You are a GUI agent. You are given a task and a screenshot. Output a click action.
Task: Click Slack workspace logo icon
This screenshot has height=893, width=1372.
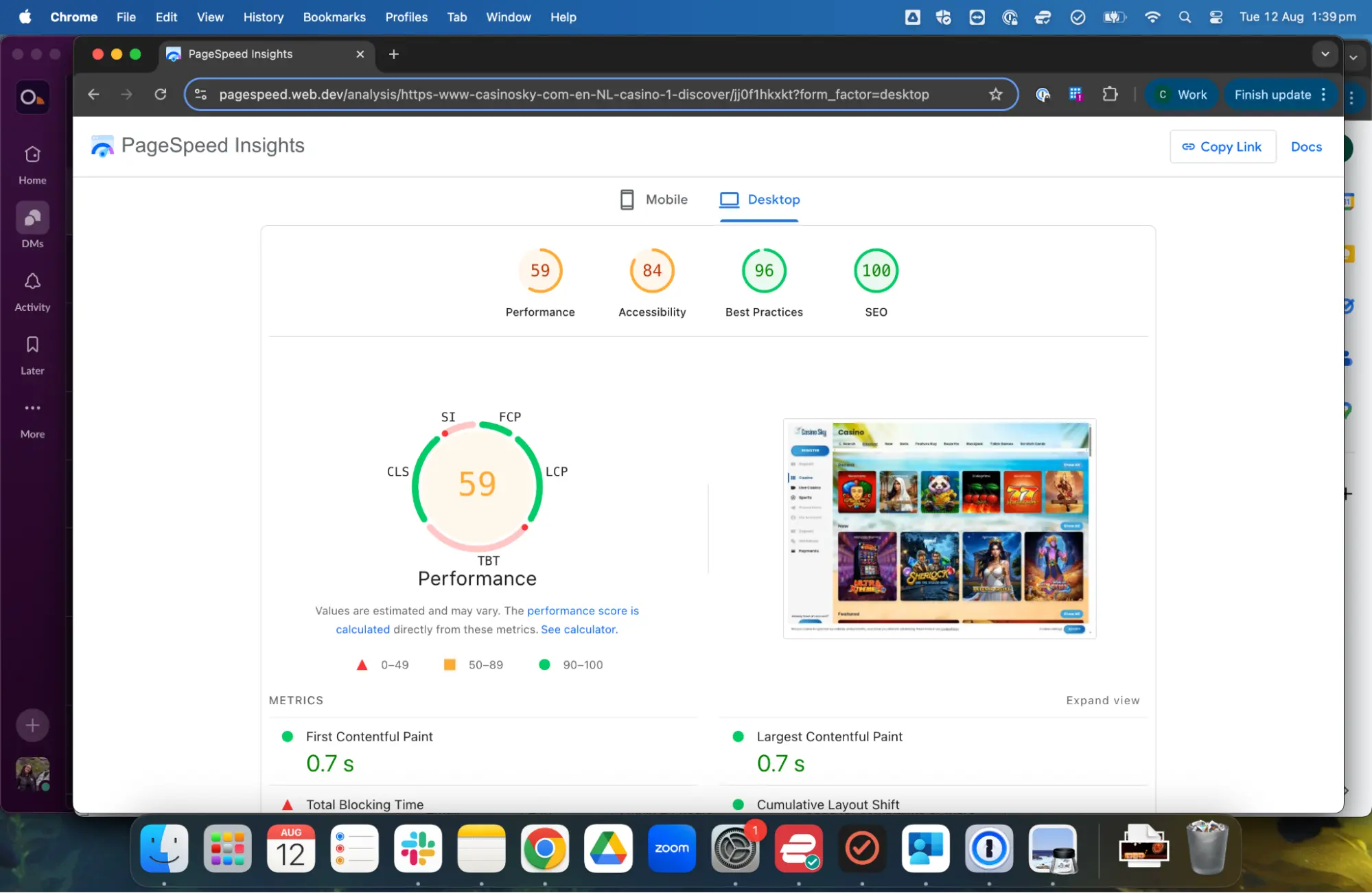pyautogui.click(x=32, y=97)
